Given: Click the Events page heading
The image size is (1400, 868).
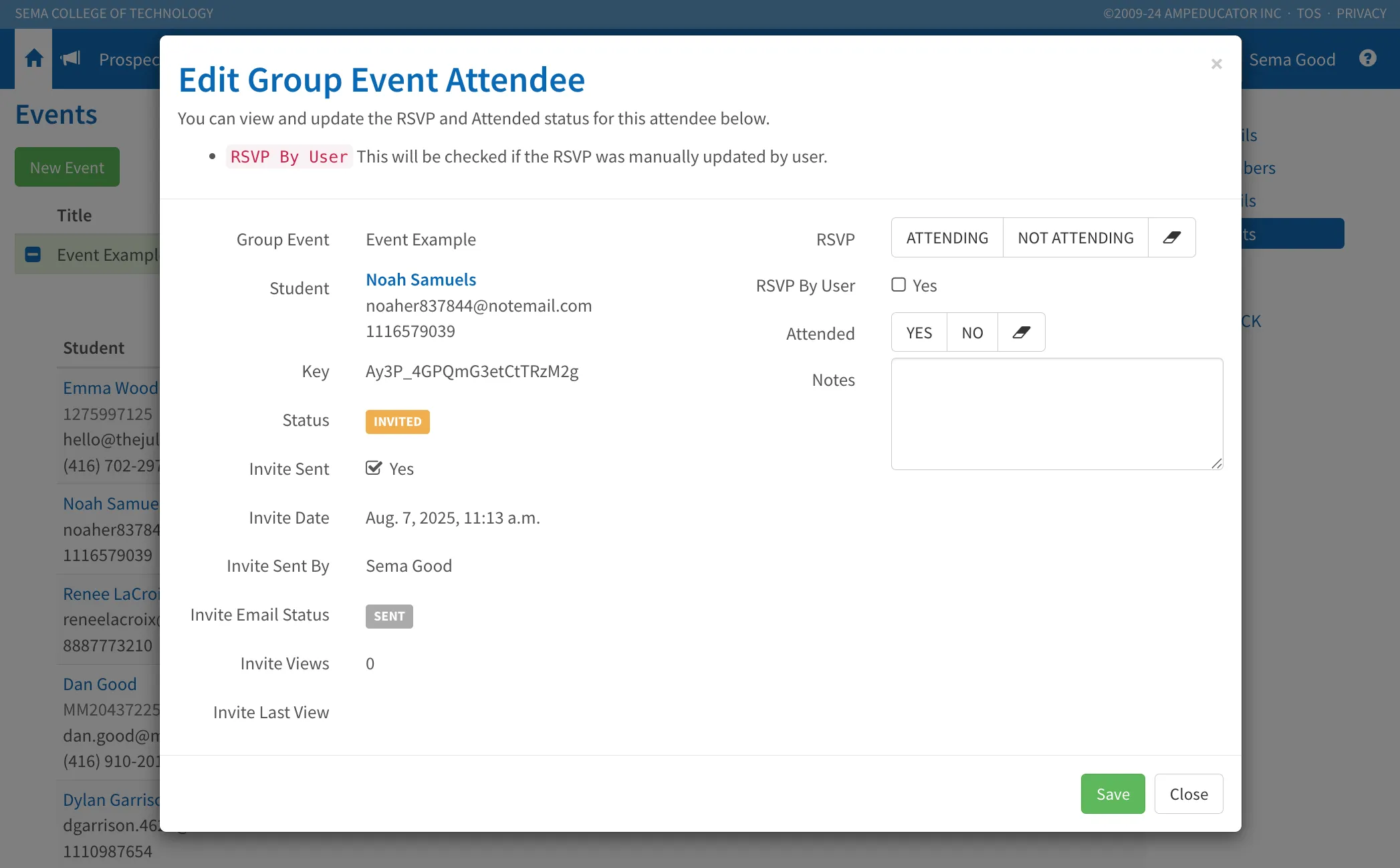Looking at the screenshot, I should pos(56,115).
